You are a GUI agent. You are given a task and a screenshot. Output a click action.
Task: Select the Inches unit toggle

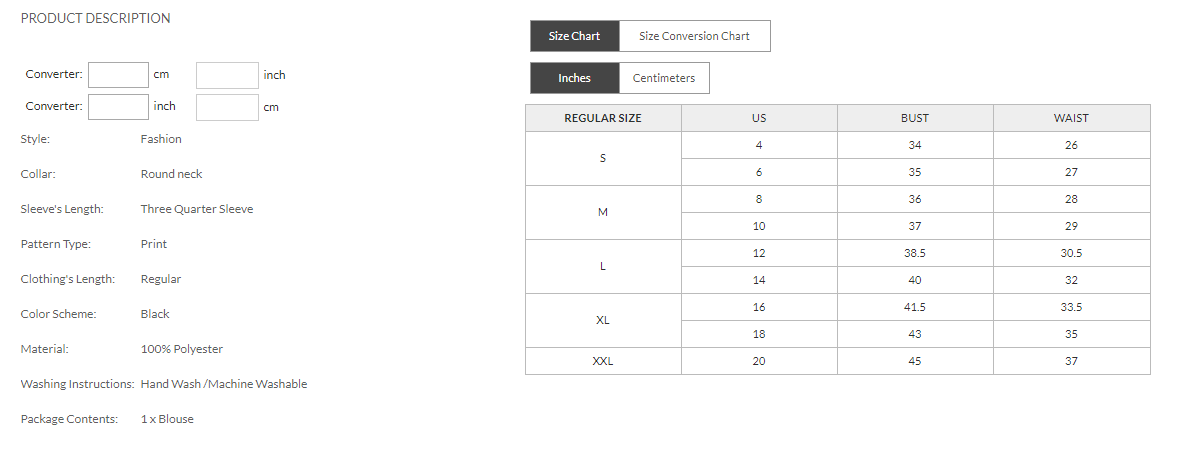(574, 78)
